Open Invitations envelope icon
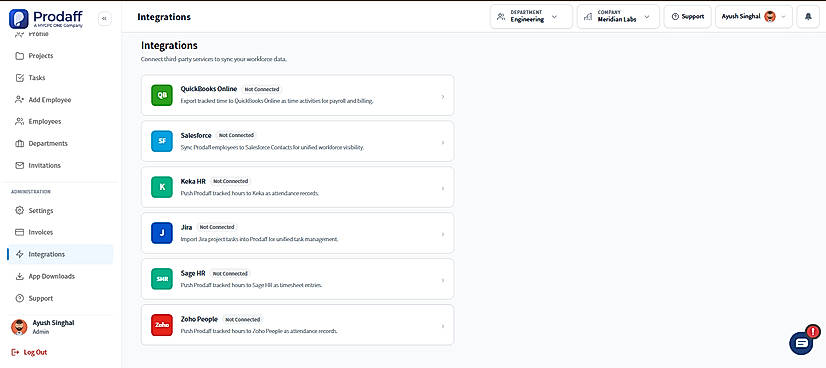Image resolution: width=826 pixels, height=368 pixels. tap(19, 165)
